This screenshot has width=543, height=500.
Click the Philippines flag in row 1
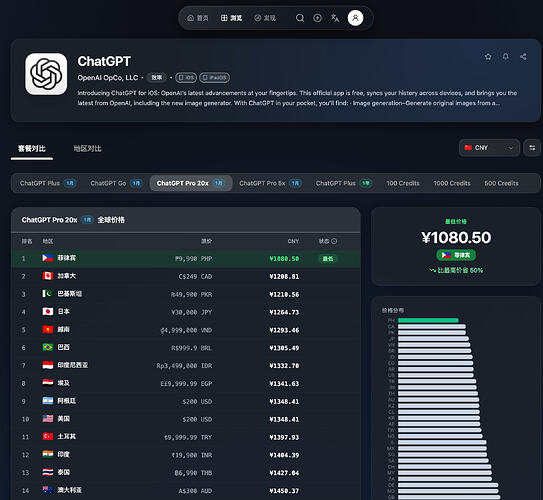(48, 258)
